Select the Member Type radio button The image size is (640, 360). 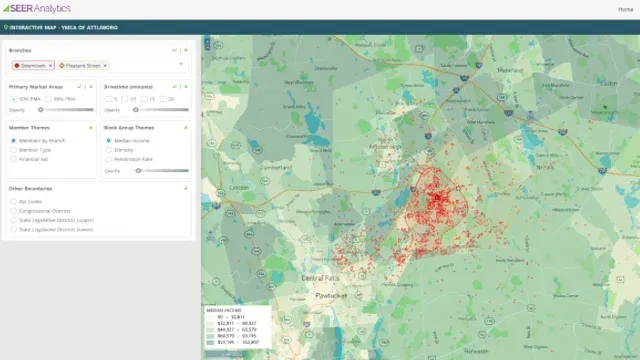coord(13,150)
